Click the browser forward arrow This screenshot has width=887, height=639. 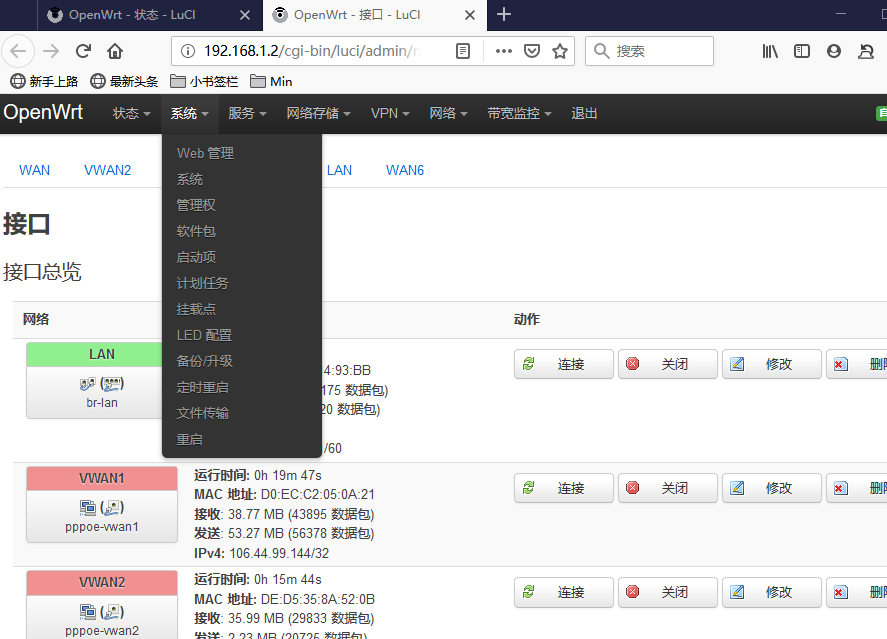[51, 51]
